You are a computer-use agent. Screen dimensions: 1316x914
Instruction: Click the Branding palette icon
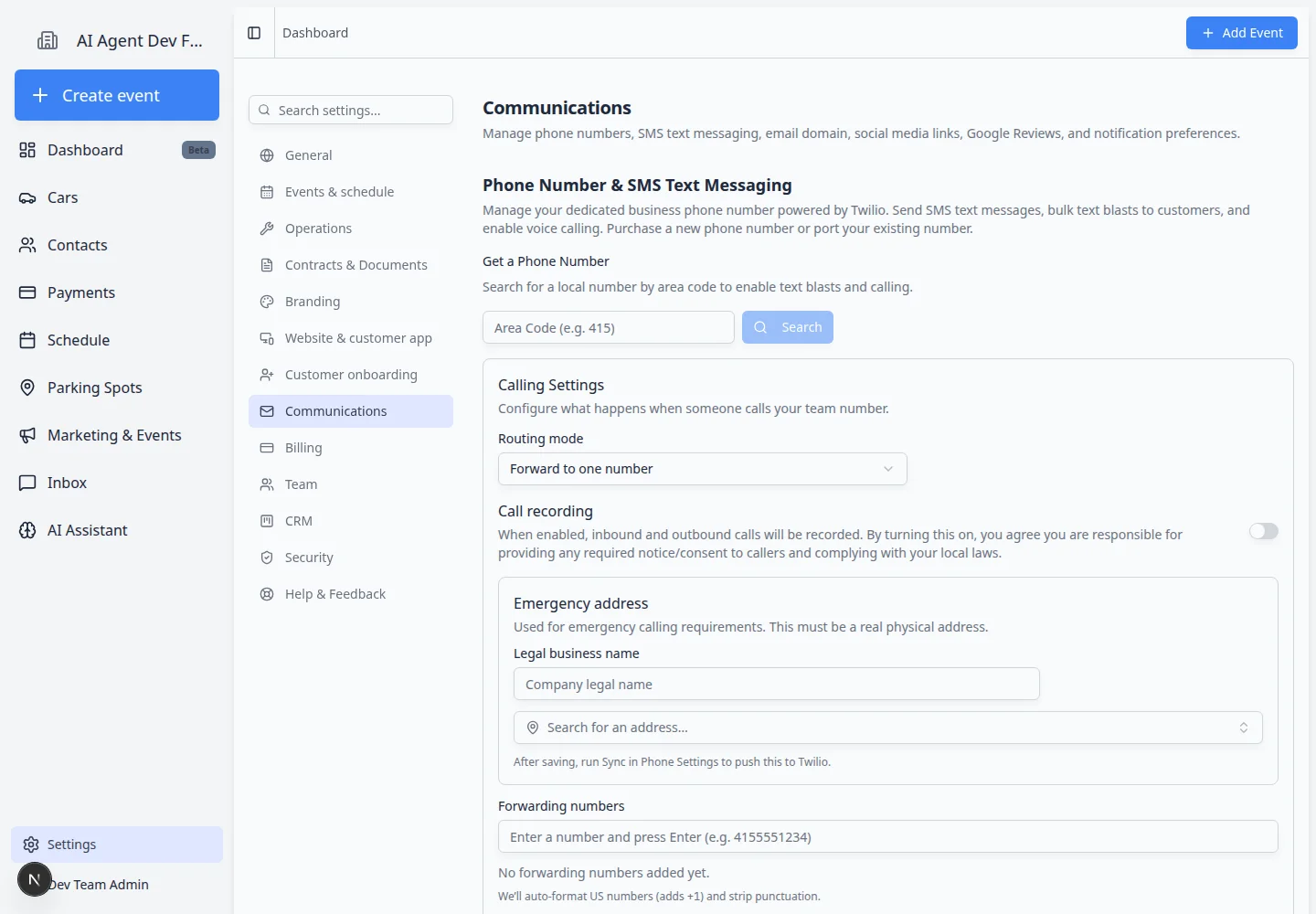coord(267,302)
